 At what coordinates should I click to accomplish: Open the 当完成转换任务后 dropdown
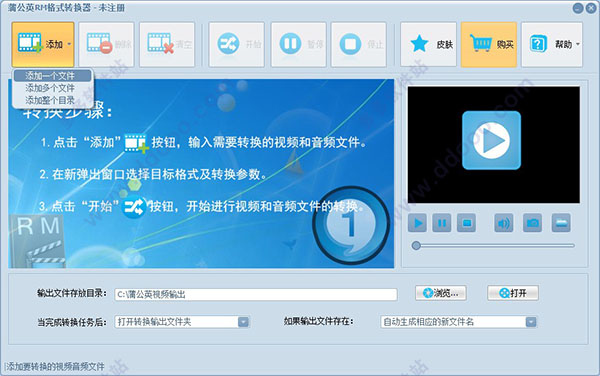coord(182,322)
